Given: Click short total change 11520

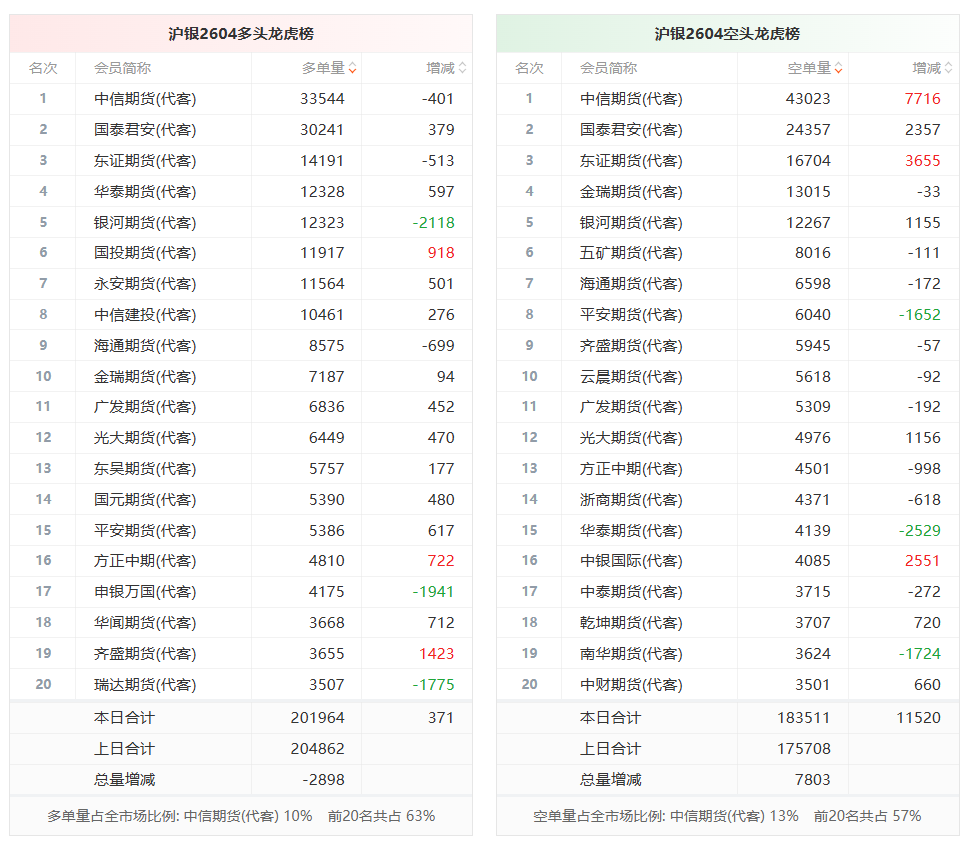Looking at the screenshot, I should click(919, 718).
